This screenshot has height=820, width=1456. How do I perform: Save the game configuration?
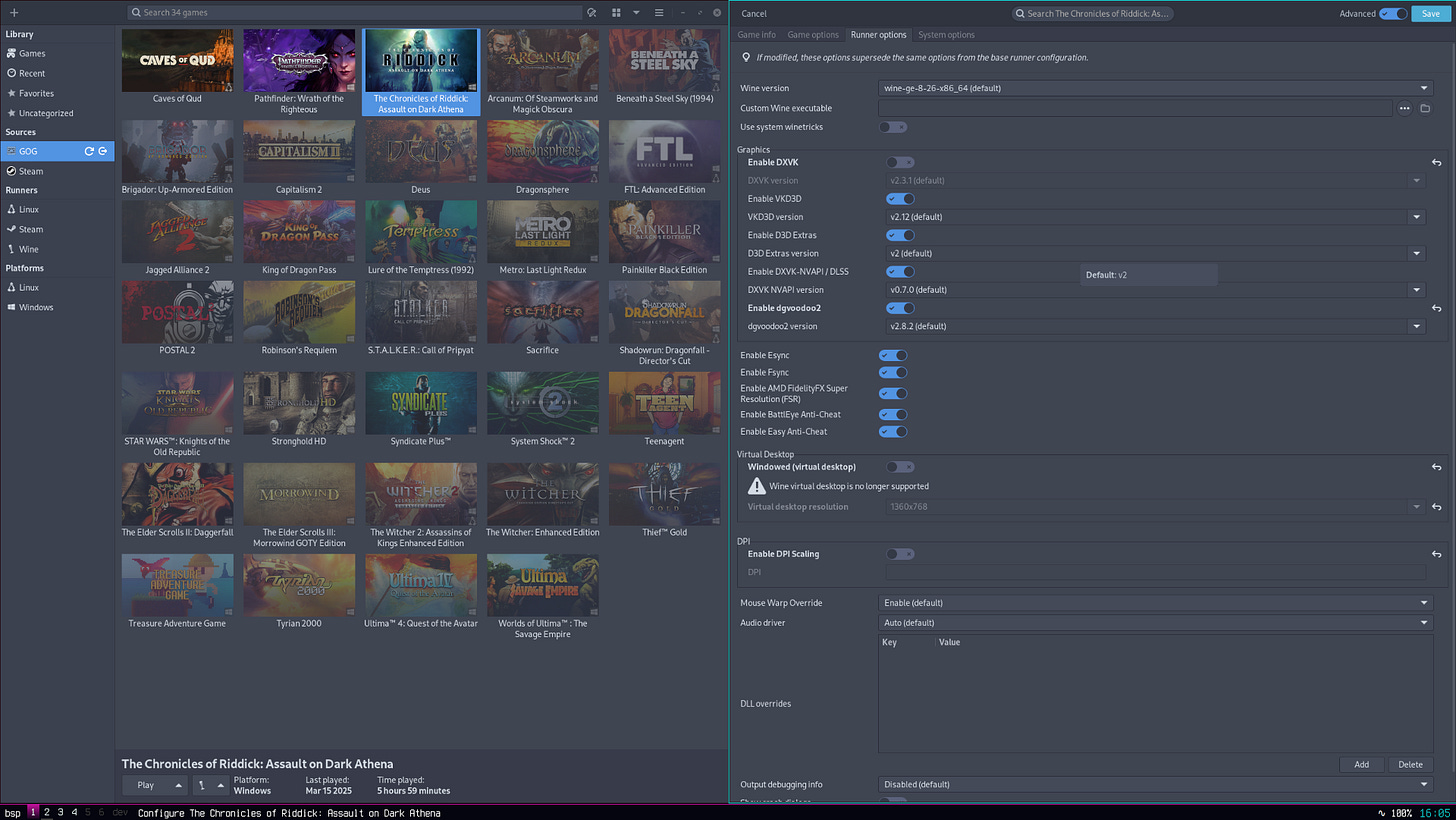pyautogui.click(x=1431, y=13)
